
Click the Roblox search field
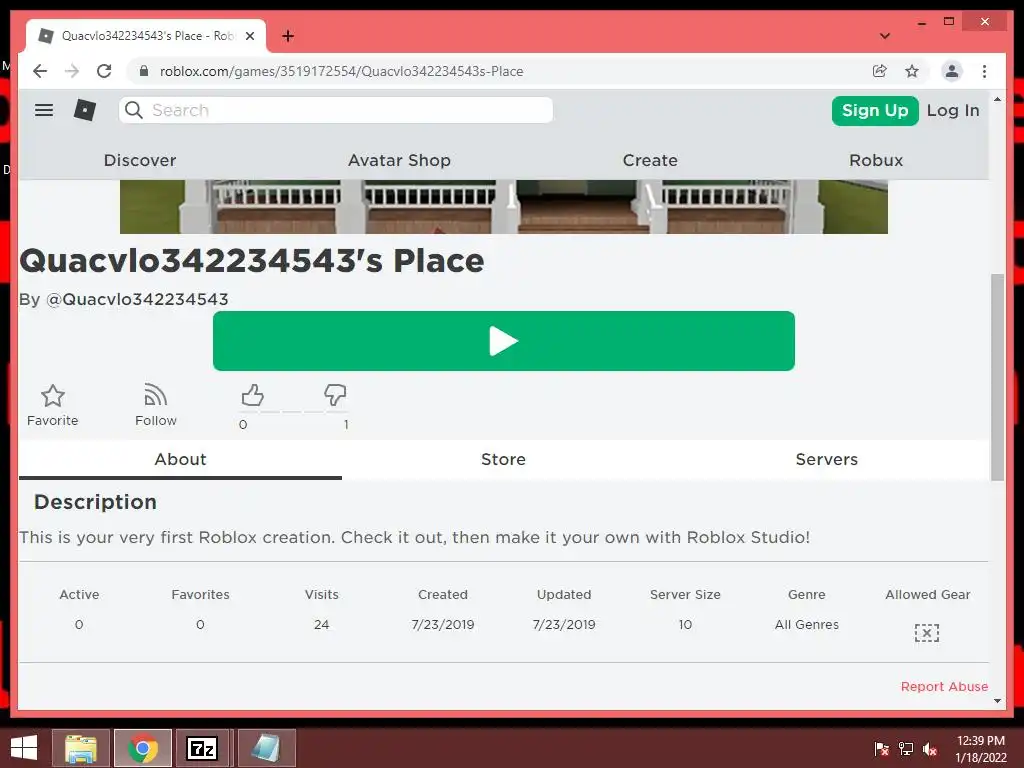coord(336,110)
